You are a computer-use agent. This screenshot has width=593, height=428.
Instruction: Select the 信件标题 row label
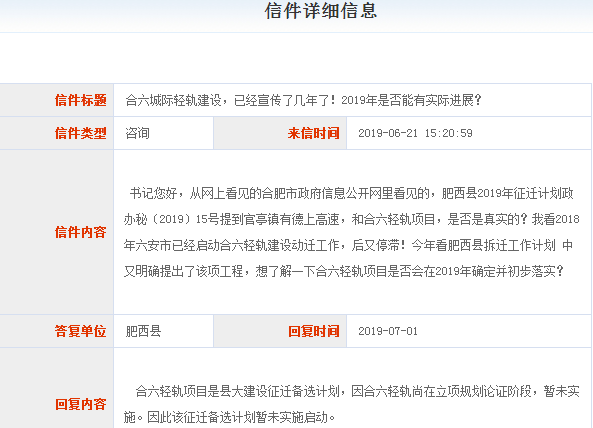point(81,100)
